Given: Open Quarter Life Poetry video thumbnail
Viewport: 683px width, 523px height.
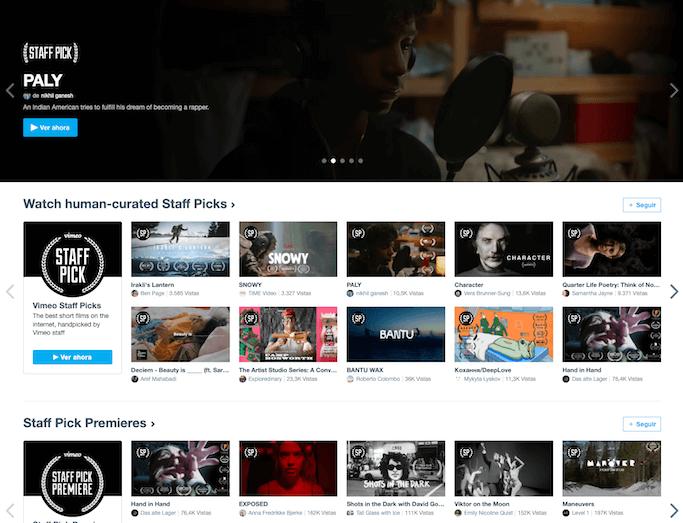Looking at the screenshot, I should (x=612, y=249).
